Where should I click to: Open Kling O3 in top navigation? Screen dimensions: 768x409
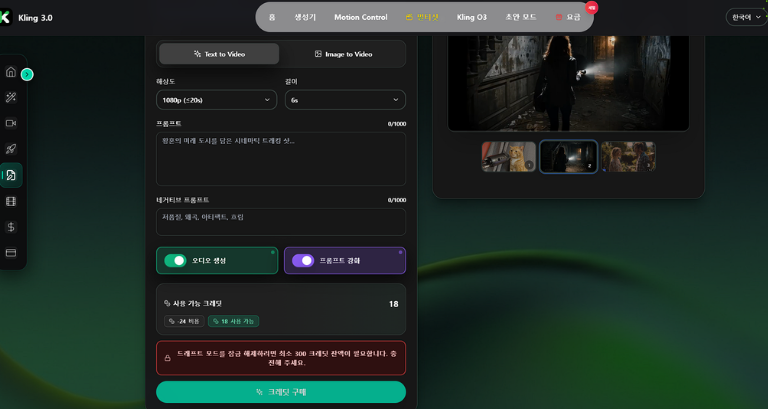click(x=472, y=17)
